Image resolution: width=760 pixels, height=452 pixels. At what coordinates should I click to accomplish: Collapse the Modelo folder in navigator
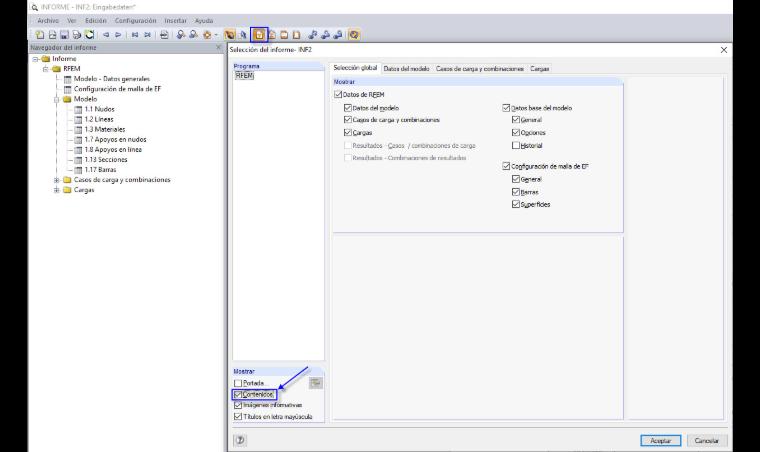[56, 99]
